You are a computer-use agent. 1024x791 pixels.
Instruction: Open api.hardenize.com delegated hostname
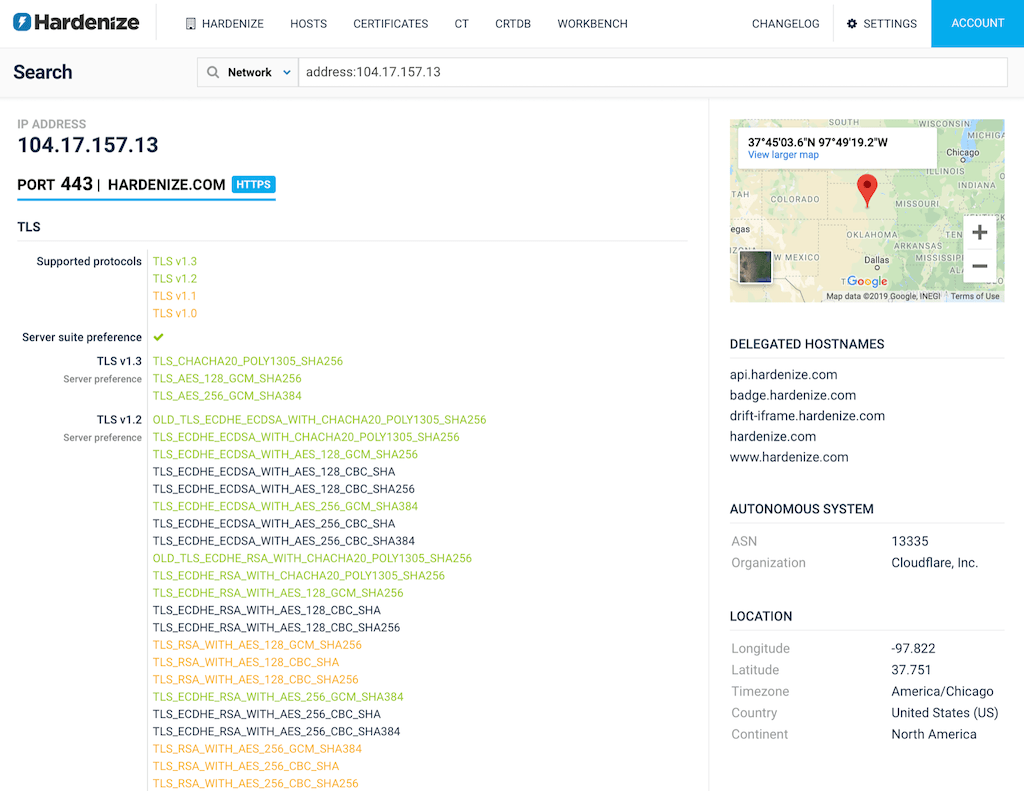(784, 374)
